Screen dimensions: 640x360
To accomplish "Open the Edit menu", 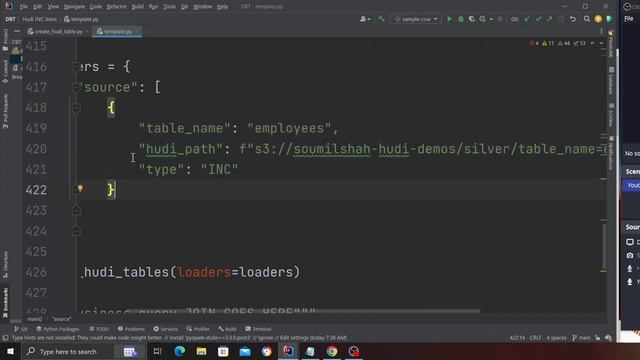I will [x=38, y=7].
